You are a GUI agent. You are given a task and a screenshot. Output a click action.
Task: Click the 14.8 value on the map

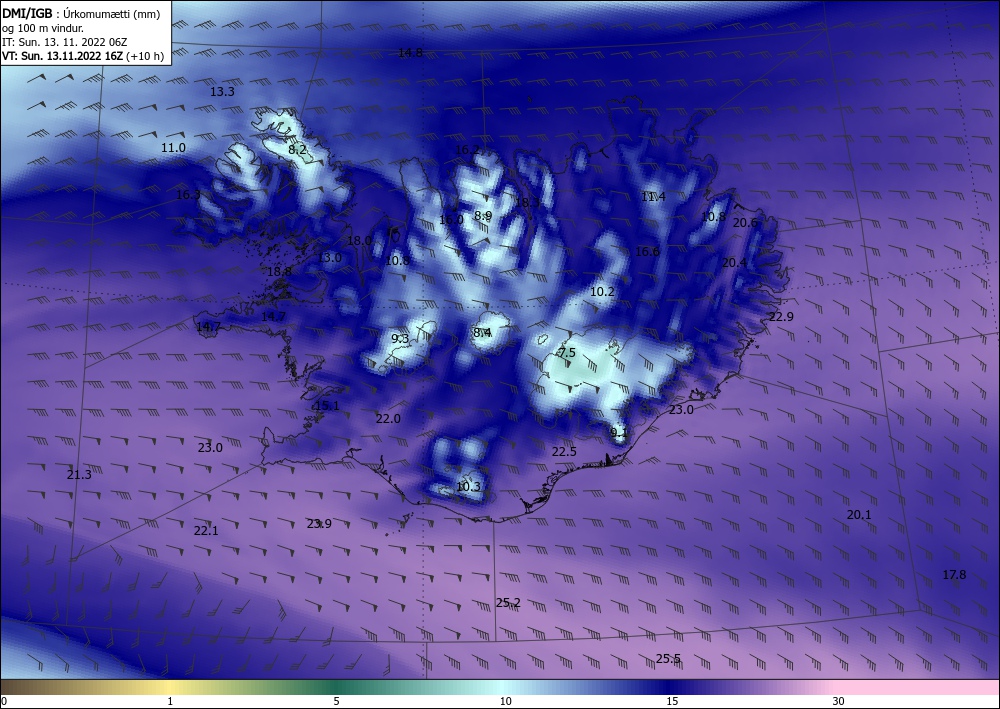pyautogui.click(x=410, y=53)
